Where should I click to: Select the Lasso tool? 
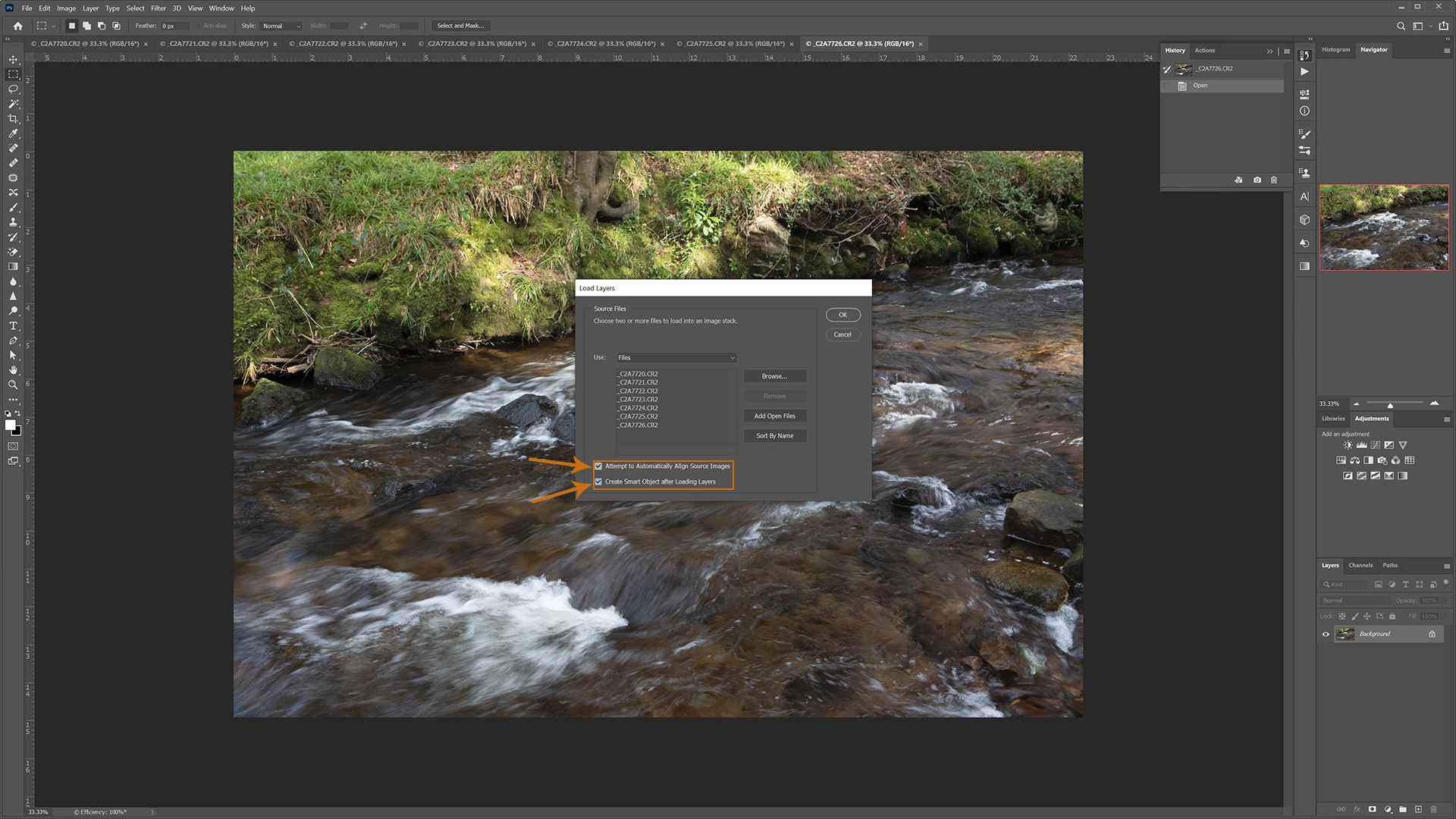coord(13,89)
